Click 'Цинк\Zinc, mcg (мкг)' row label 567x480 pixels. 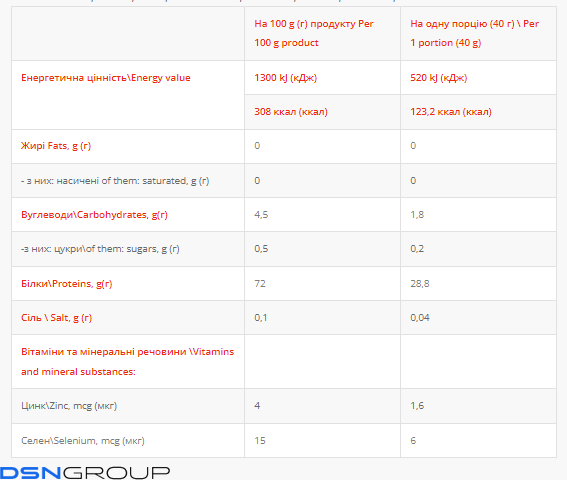(69, 406)
